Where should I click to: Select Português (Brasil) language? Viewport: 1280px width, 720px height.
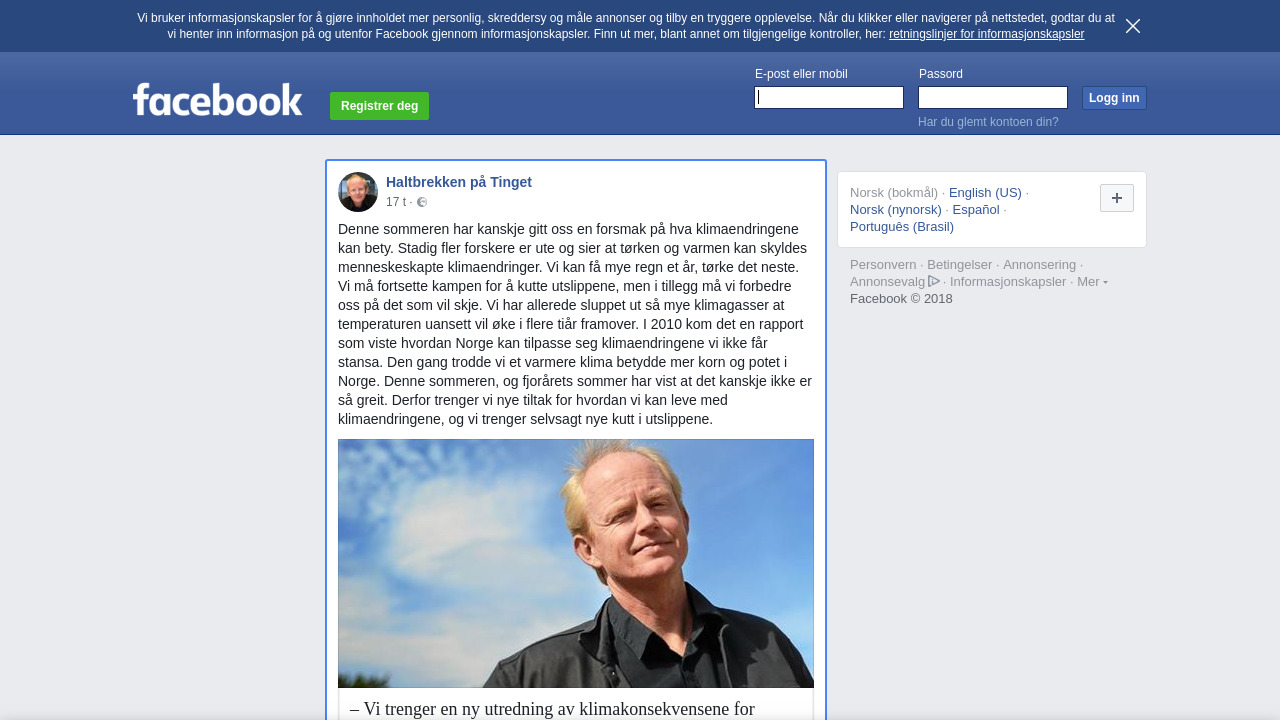tap(902, 227)
